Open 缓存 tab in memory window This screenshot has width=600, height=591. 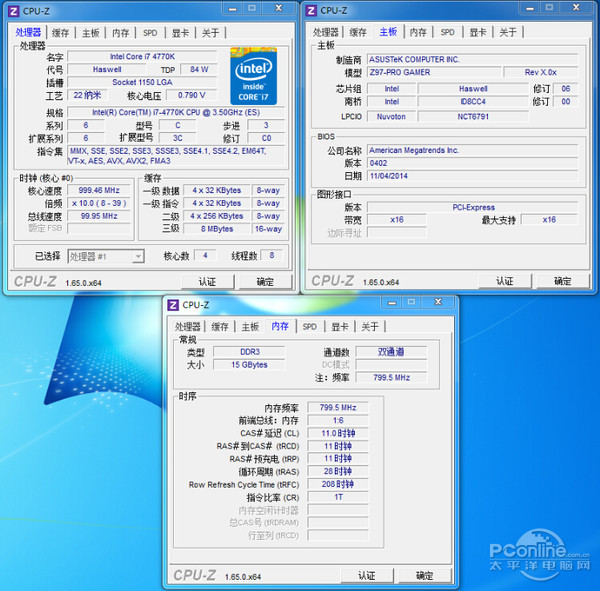tap(220, 327)
